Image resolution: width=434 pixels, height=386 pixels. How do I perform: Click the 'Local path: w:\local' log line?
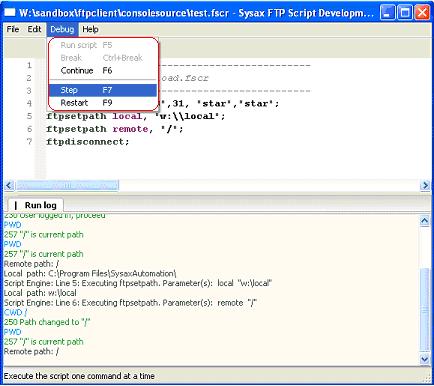pyautogui.click(x=40, y=293)
